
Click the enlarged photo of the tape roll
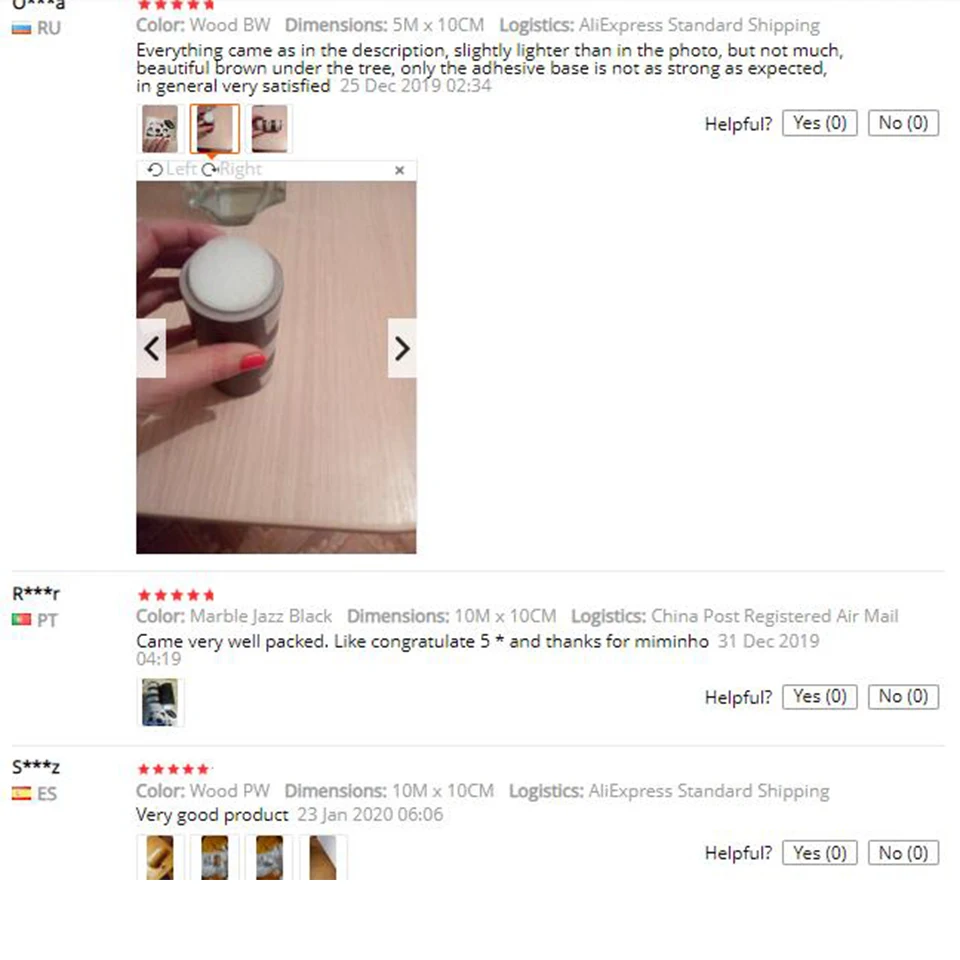pyautogui.click(x=276, y=367)
